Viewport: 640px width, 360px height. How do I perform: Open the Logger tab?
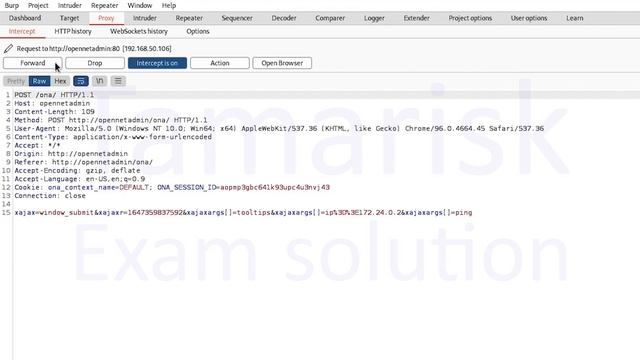(x=374, y=18)
